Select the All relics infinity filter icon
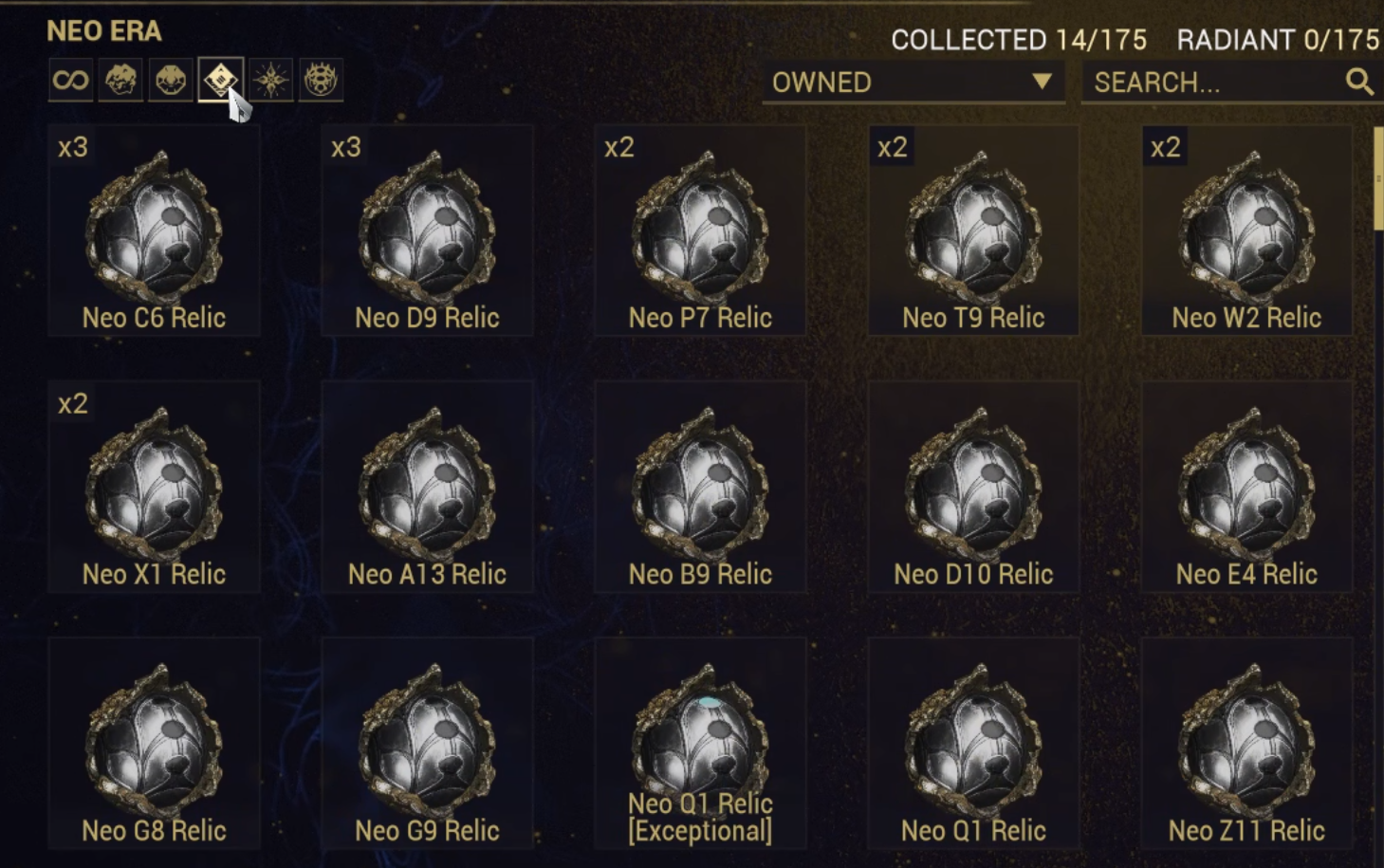The width and height of the screenshot is (1384, 868). point(71,80)
